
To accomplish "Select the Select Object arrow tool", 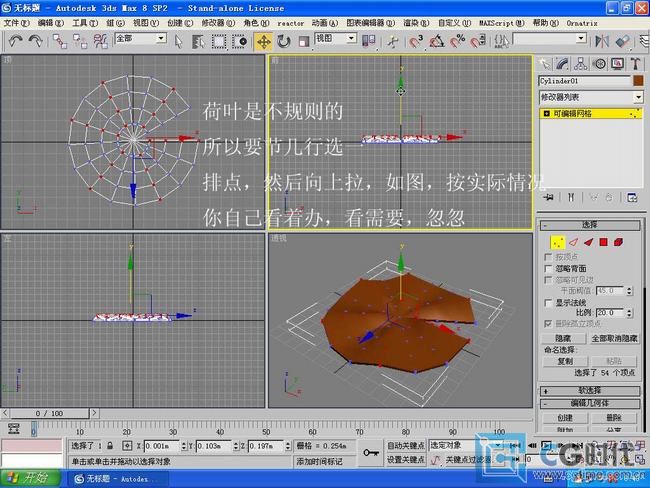I will click(179, 41).
